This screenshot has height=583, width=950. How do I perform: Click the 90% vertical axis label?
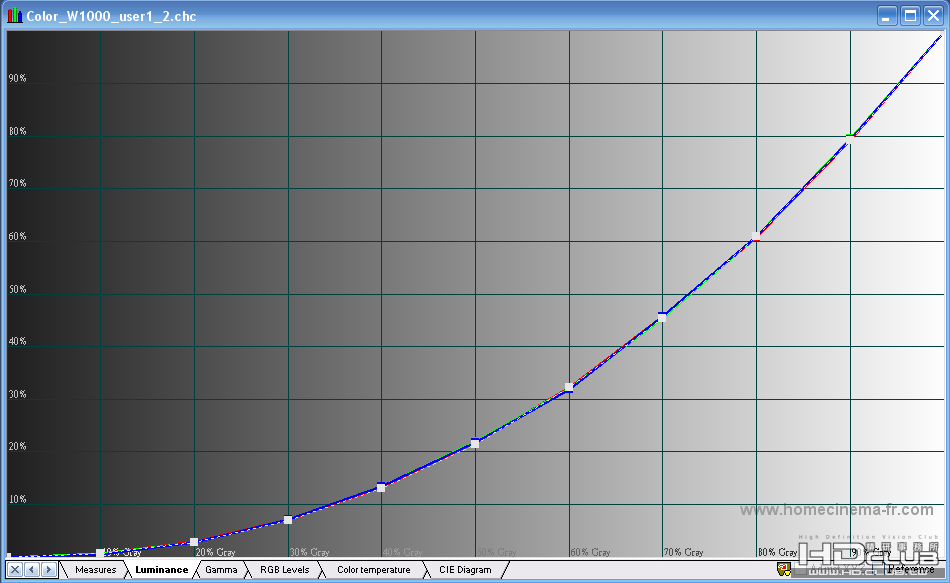[x=18, y=78]
